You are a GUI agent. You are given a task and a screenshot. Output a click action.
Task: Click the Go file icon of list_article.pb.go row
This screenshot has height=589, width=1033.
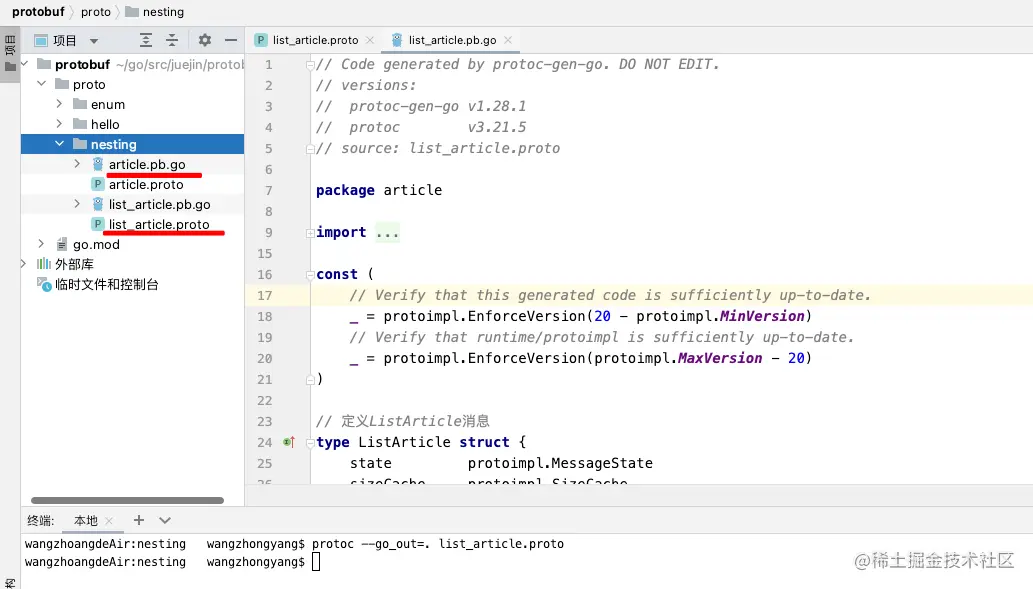(x=98, y=204)
